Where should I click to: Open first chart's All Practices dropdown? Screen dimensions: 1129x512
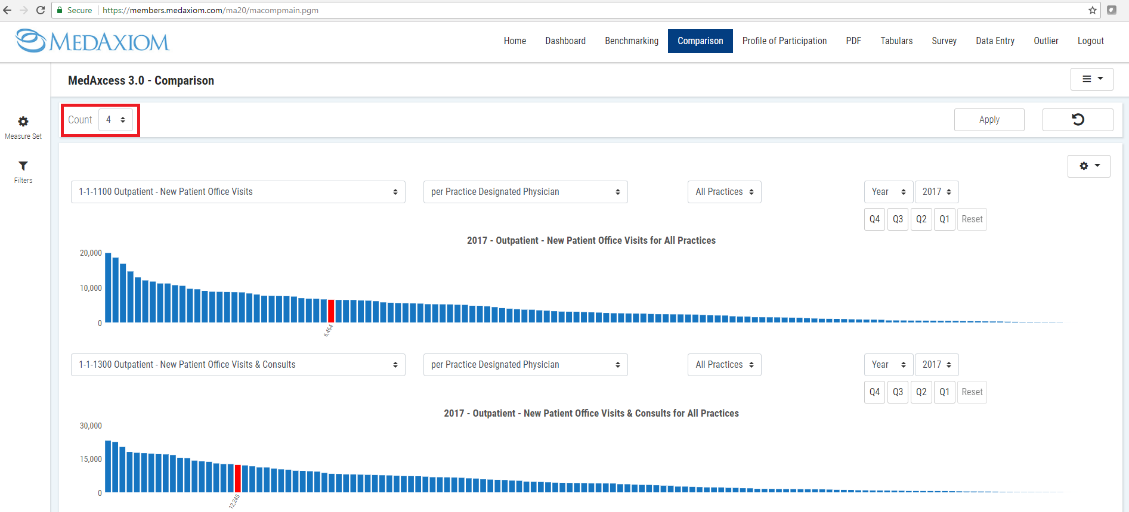724,192
